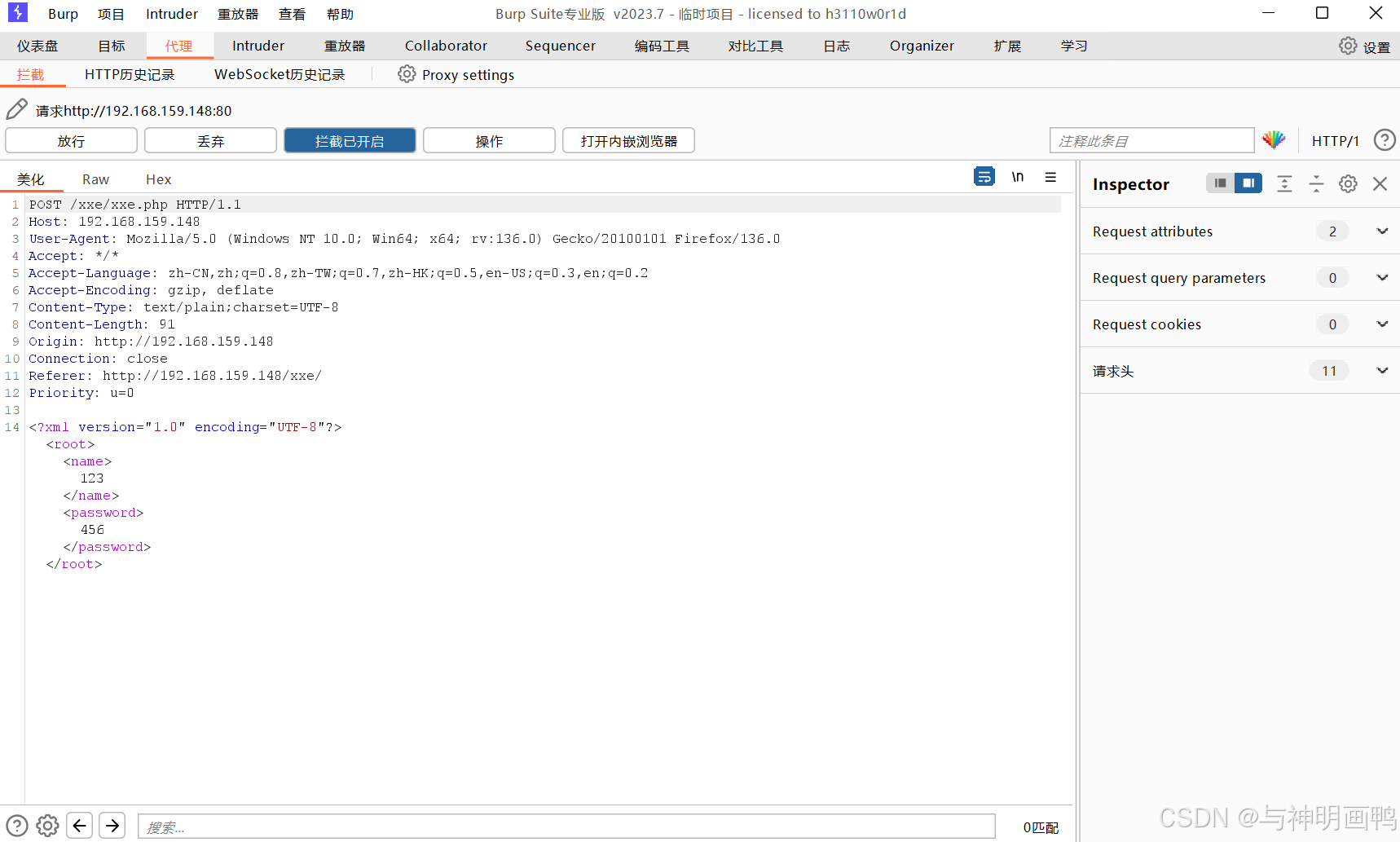This screenshot has width=1400, height=842.
Task: Open the 操作 action button
Action: click(489, 140)
